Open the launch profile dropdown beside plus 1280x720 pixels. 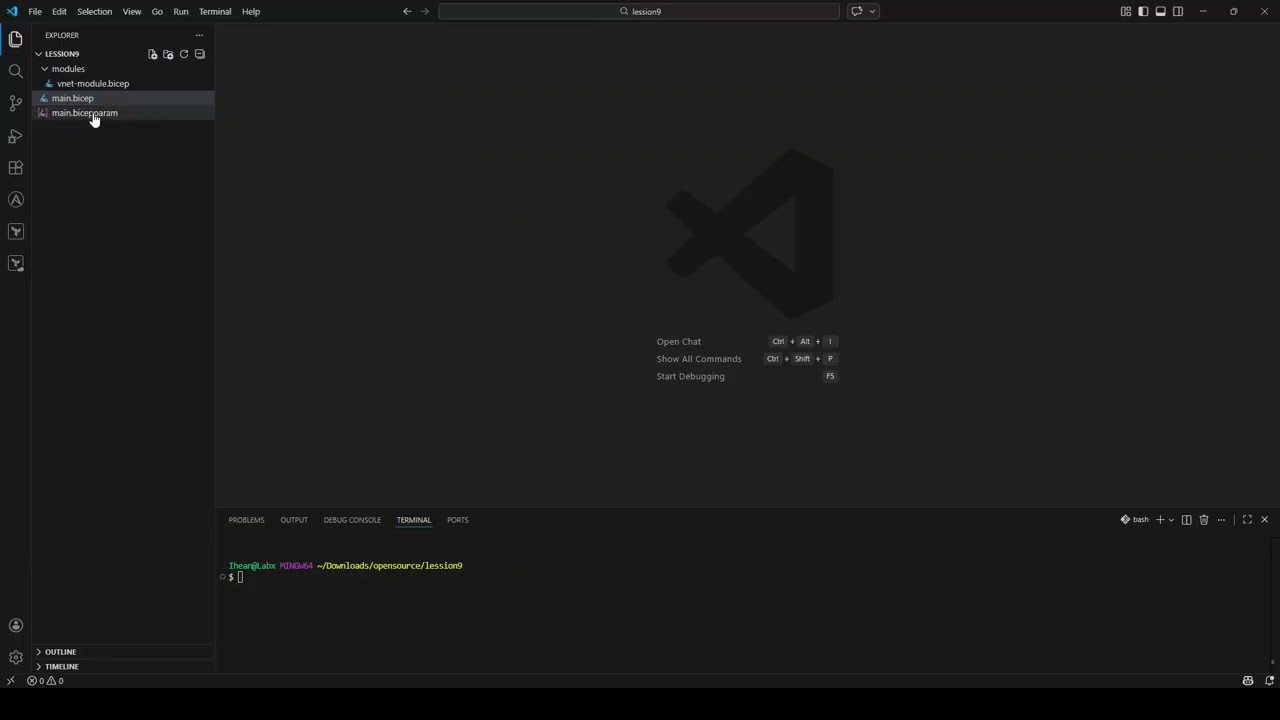1171,520
